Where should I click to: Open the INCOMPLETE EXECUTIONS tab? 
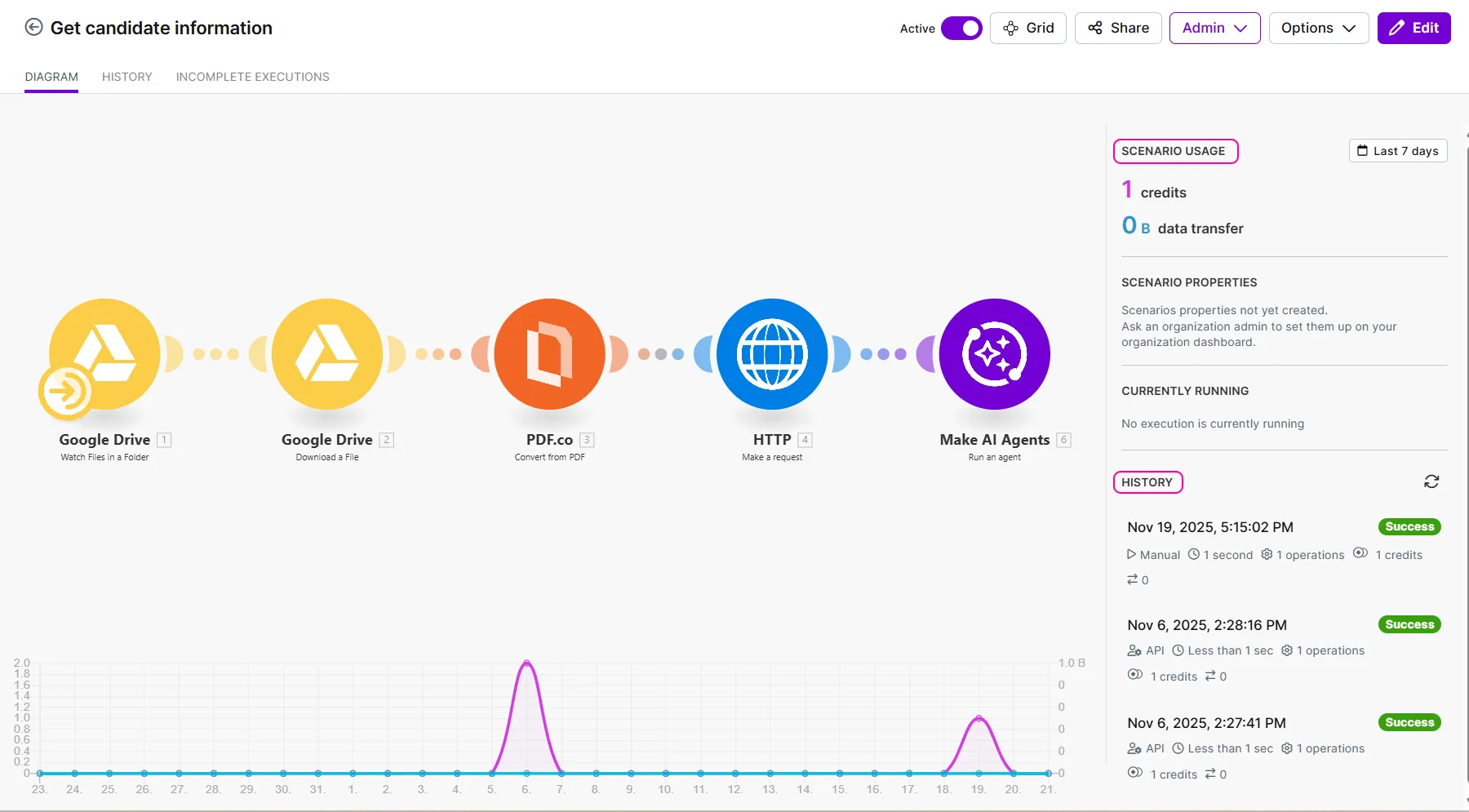[253, 77]
